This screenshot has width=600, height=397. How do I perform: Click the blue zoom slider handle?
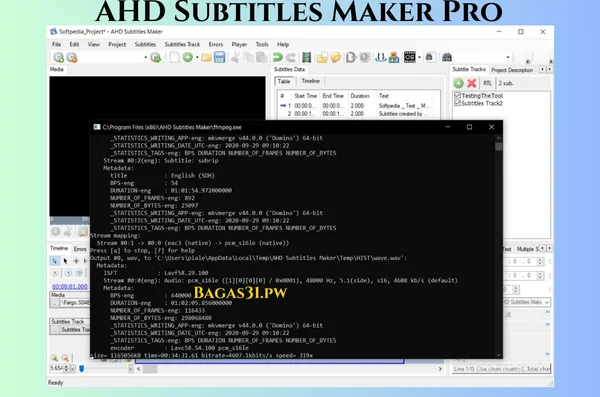point(82,369)
